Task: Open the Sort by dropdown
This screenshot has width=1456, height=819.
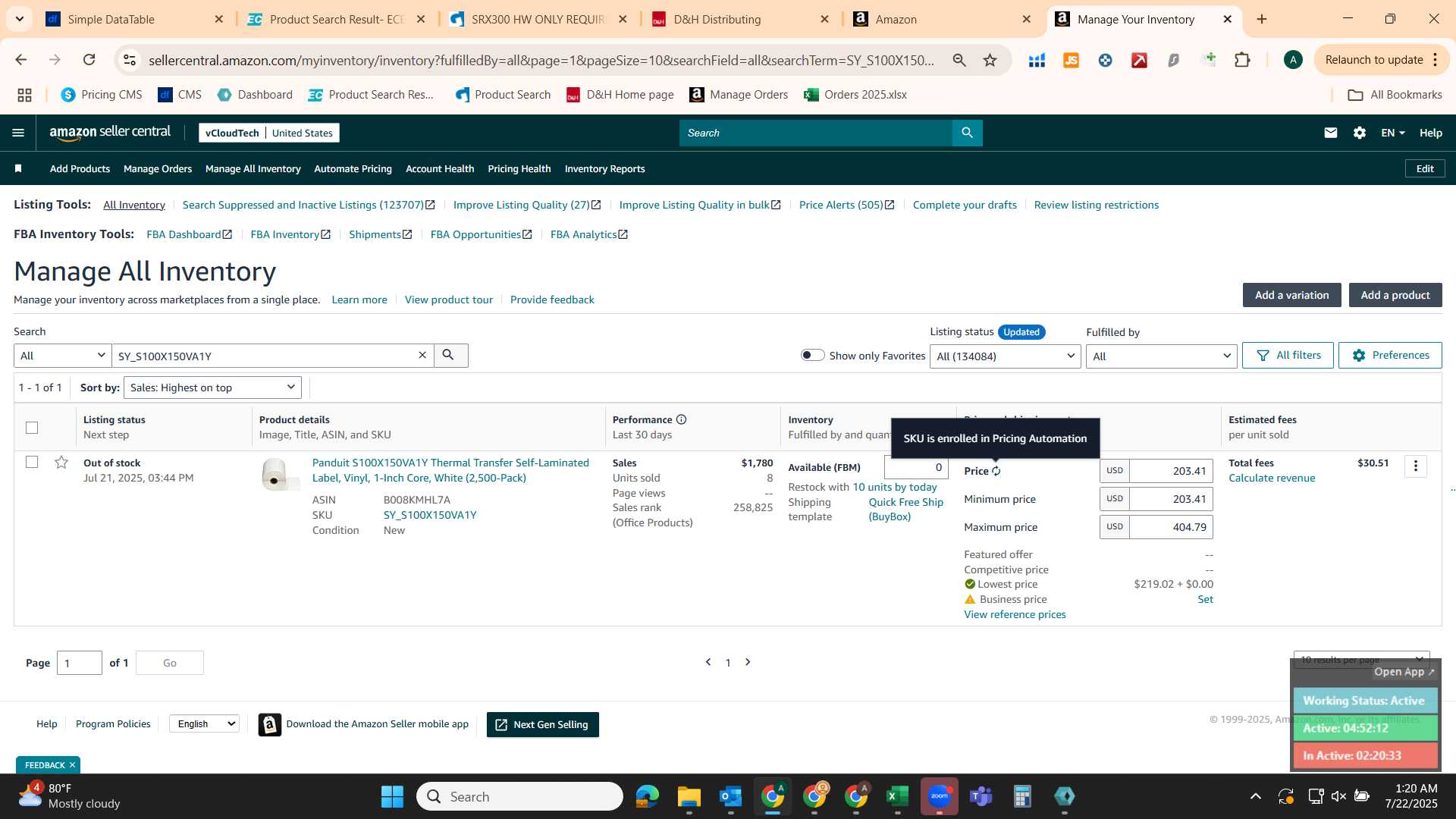Action: click(212, 388)
